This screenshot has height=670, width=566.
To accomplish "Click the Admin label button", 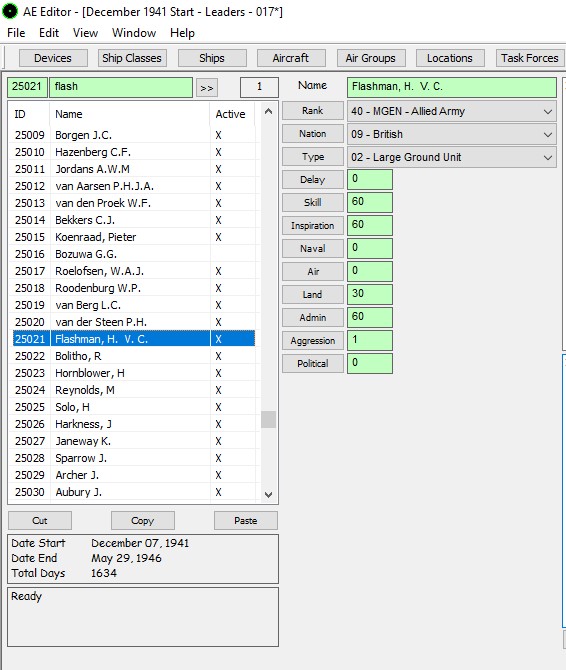I will pyautogui.click(x=313, y=318).
